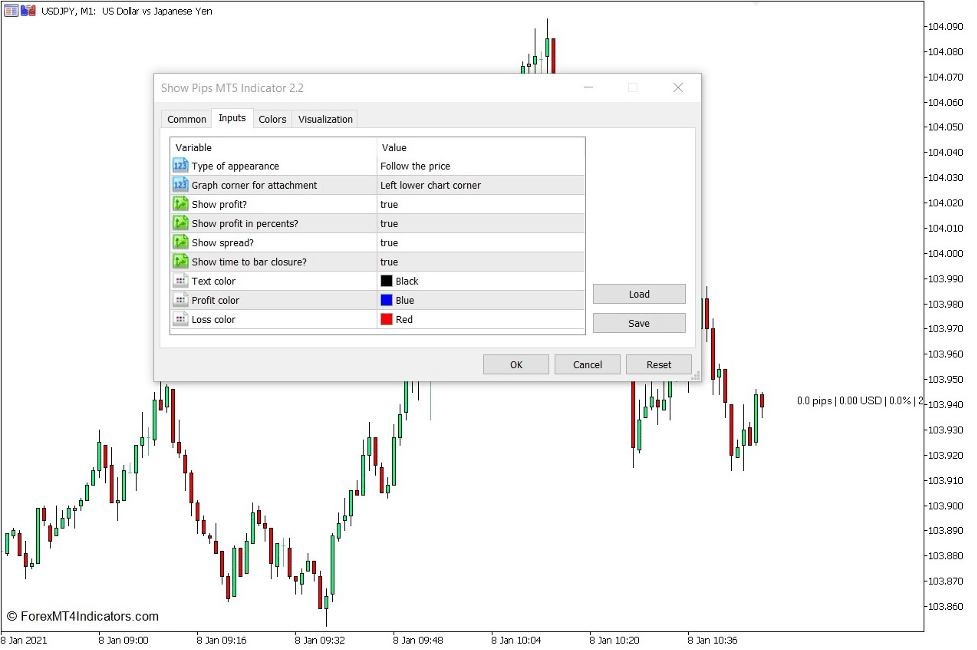Click the 123 icon for Graph corner for attachment
The image size is (977, 650).
pos(180,185)
